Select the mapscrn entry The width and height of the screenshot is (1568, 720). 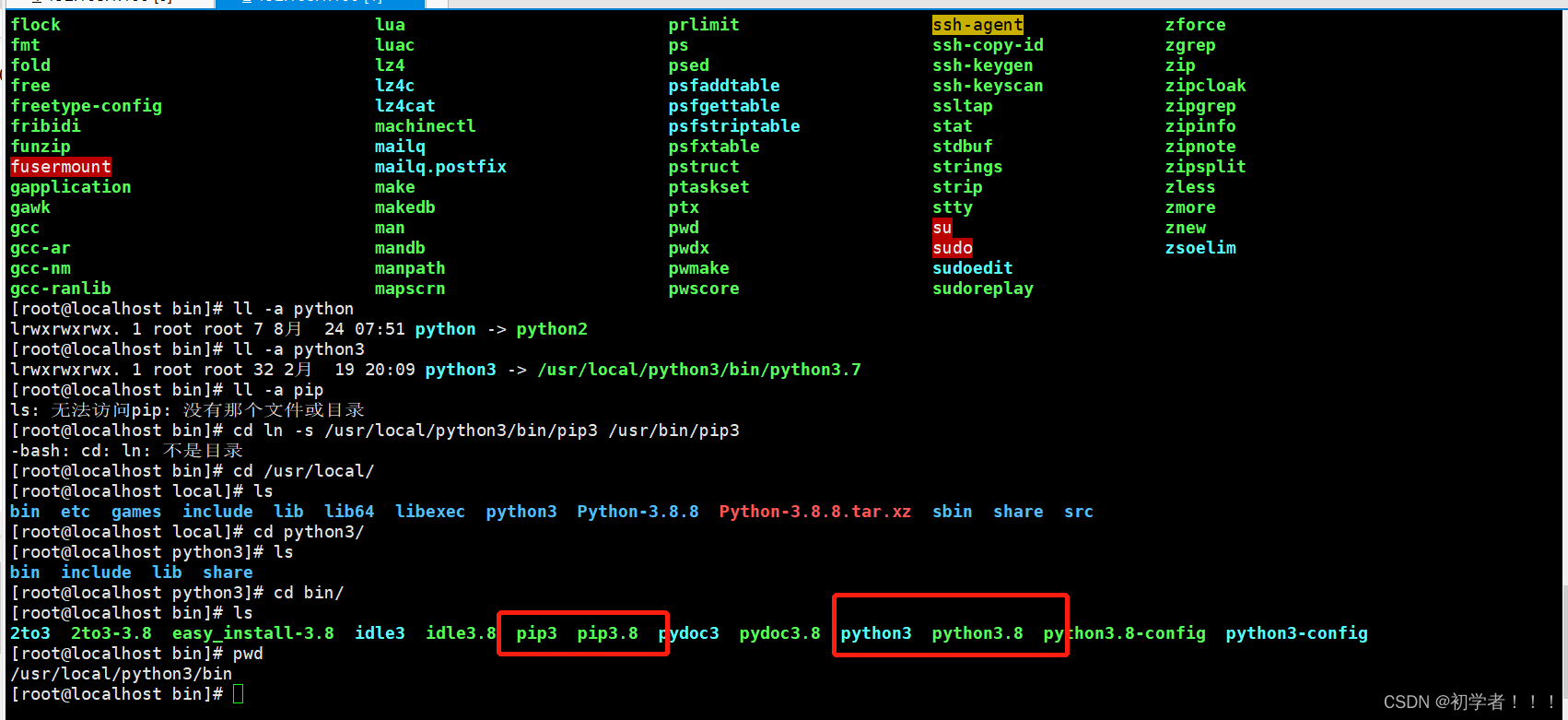click(x=410, y=289)
